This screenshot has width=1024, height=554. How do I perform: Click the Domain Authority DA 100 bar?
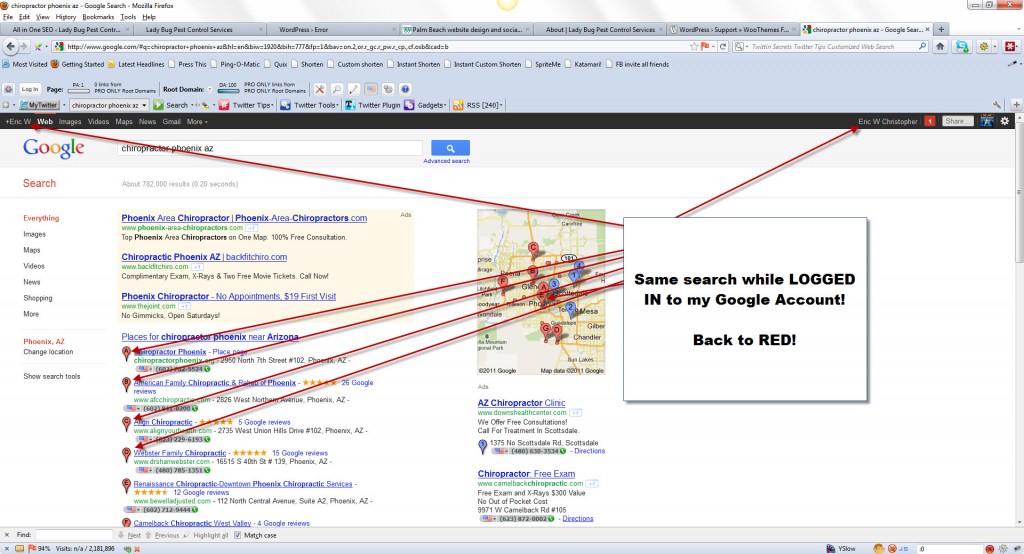(228, 90)
